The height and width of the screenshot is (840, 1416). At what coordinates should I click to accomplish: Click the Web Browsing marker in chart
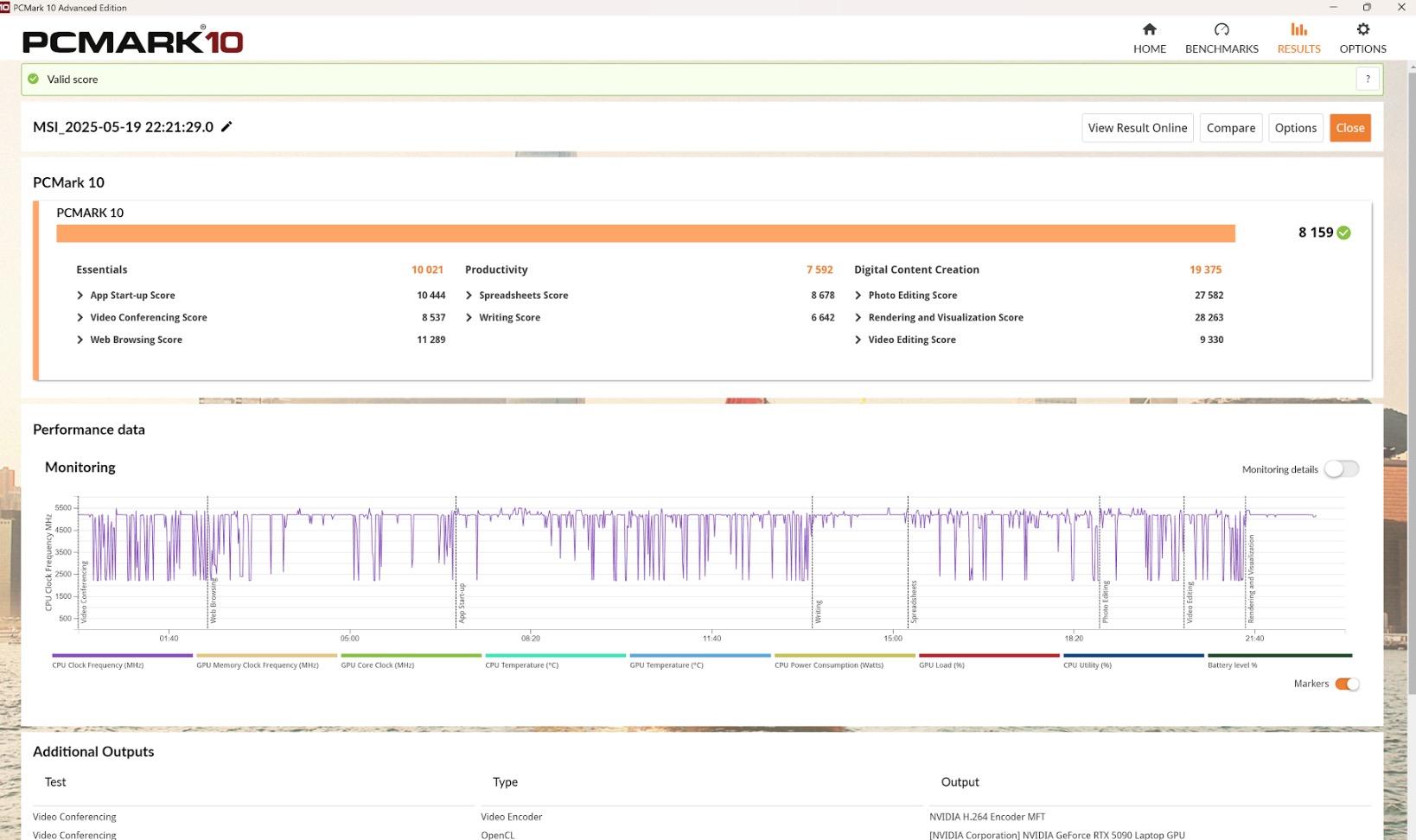[x=213, y=601]
